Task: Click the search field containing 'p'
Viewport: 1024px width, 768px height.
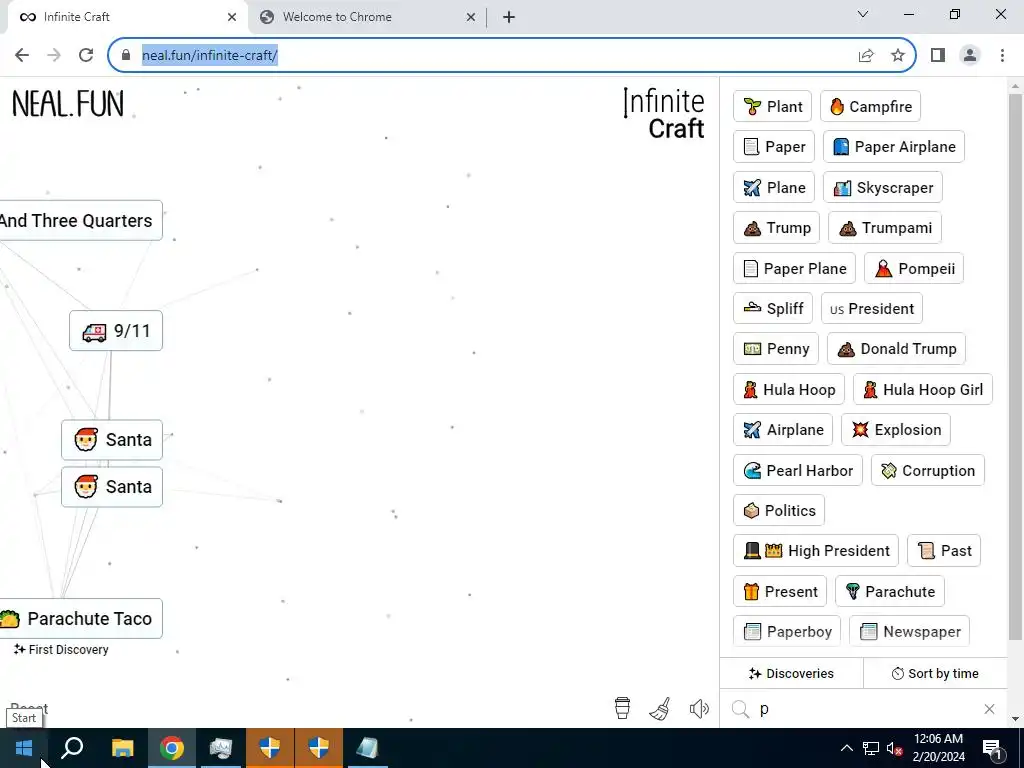Action: click(862, 709)
